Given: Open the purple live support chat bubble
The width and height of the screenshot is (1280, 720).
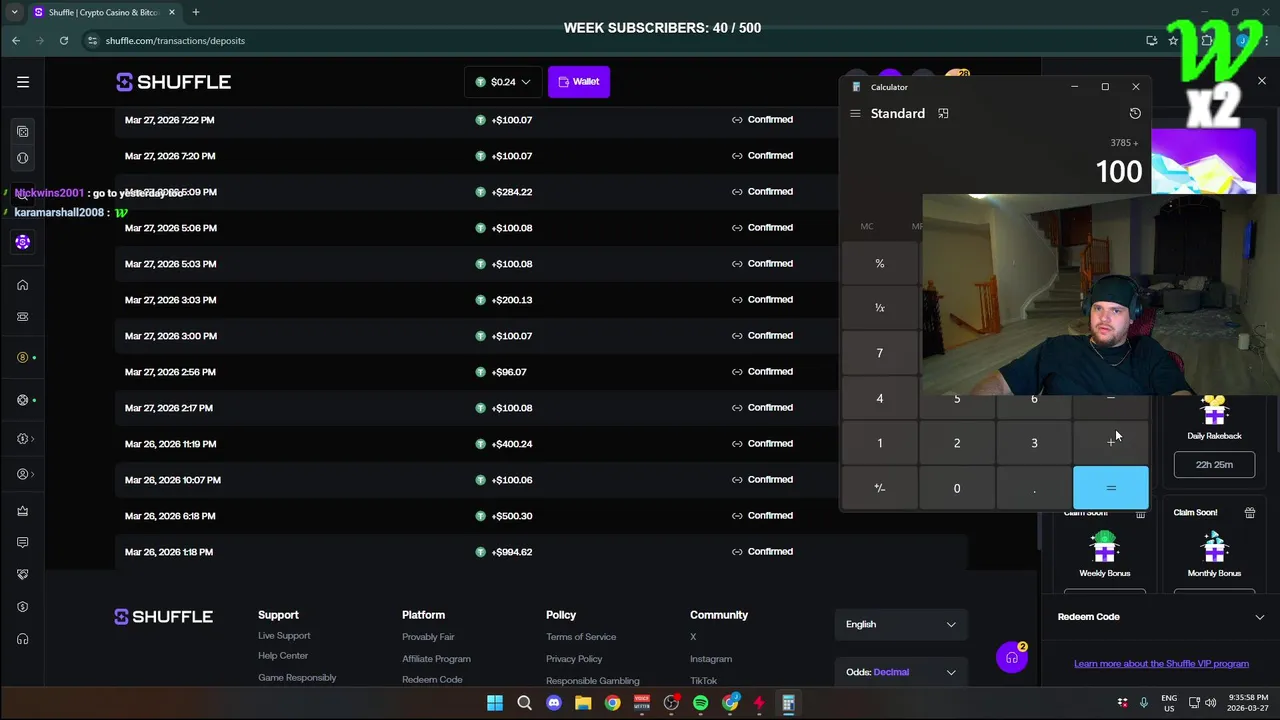Looking at the screenshot, I should [1011, 658].
